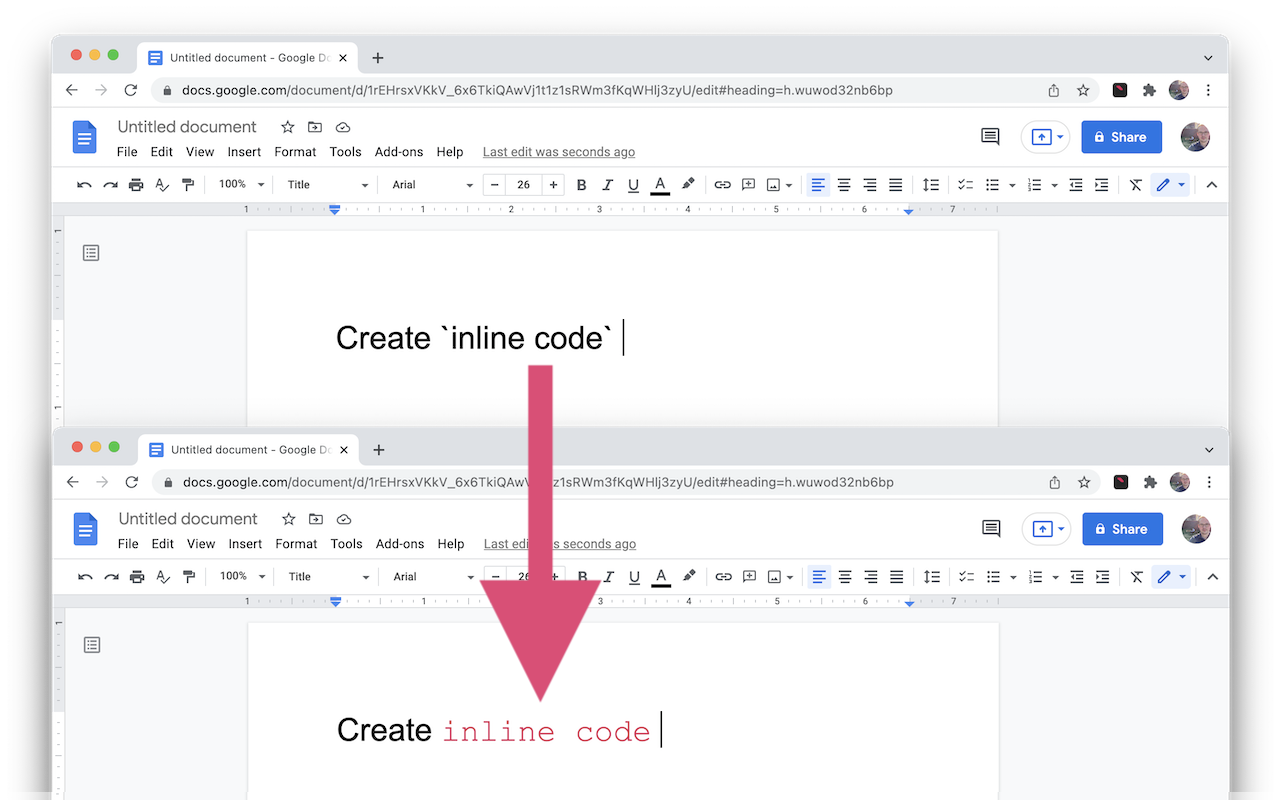This screenshot has width=1280, height=800.
Task: Open line spacing icon in top window
Action: click(931, 185)
